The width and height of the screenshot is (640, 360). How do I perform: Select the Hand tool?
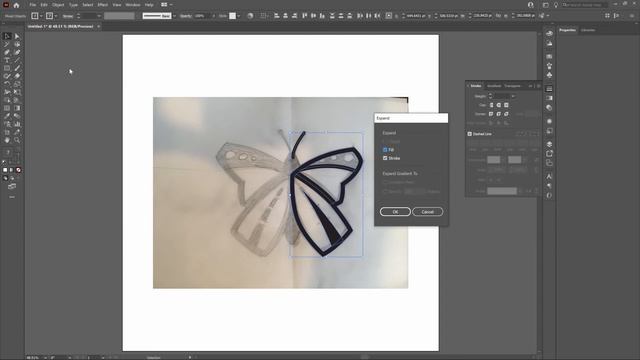7,140
